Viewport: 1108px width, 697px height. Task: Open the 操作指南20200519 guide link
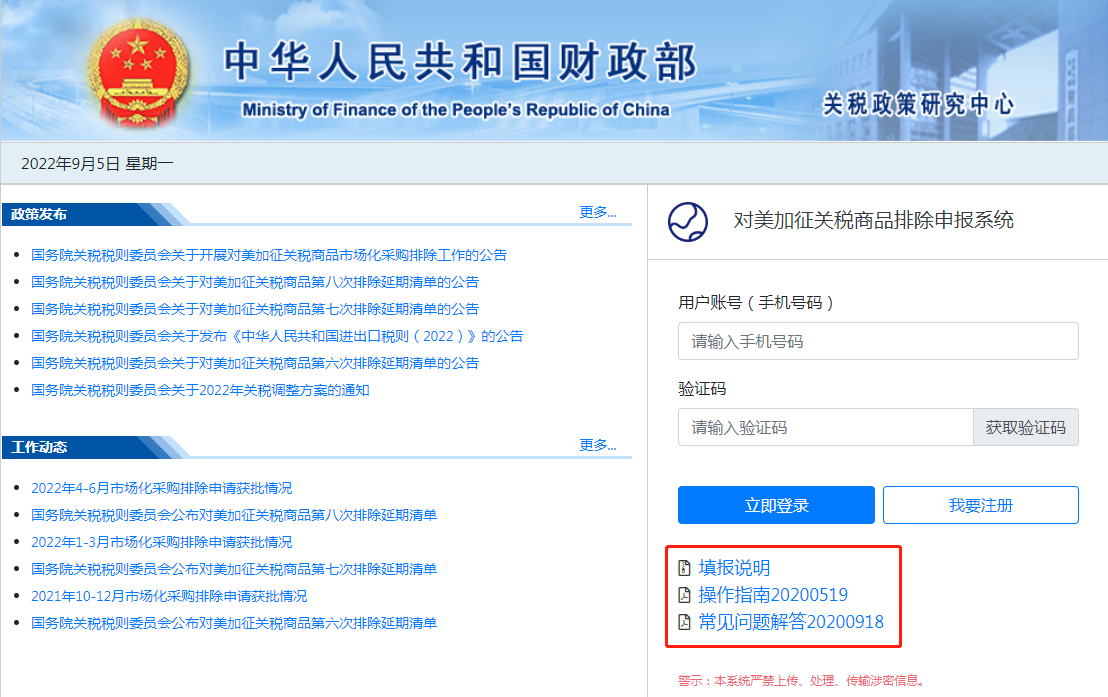[x=773, y=594]
